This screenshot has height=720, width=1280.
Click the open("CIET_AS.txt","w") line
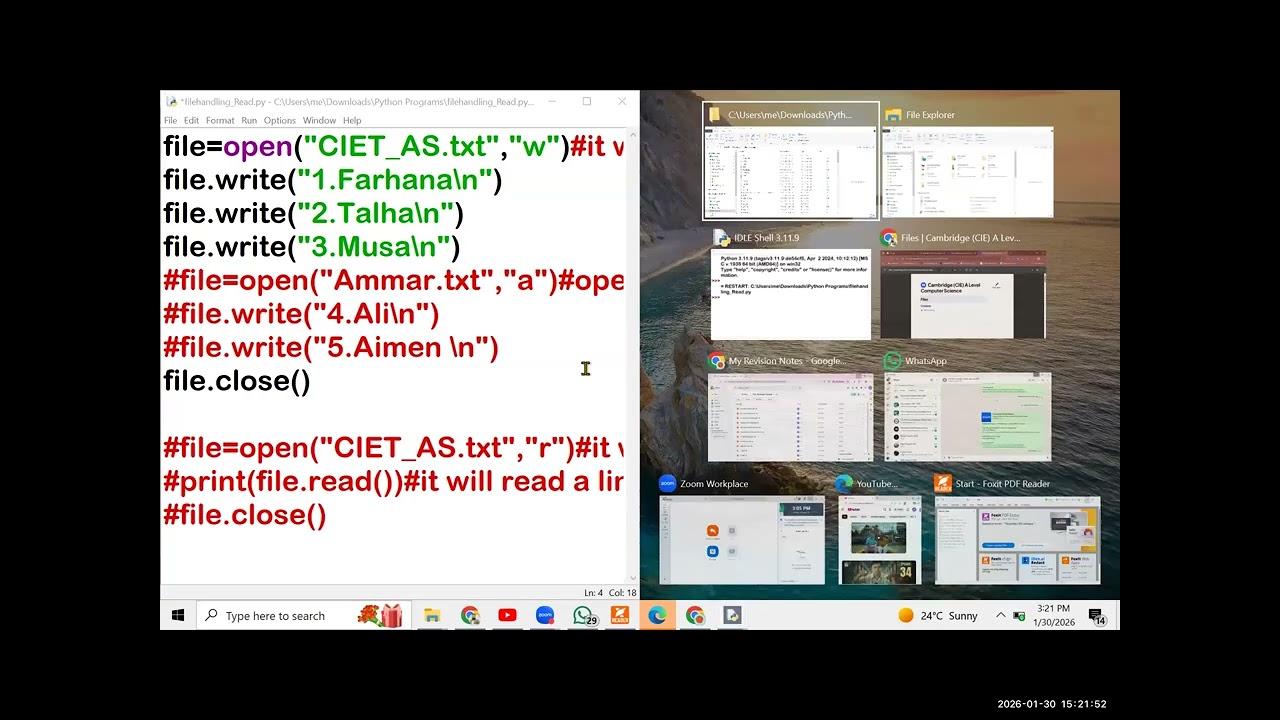point(394,146)
